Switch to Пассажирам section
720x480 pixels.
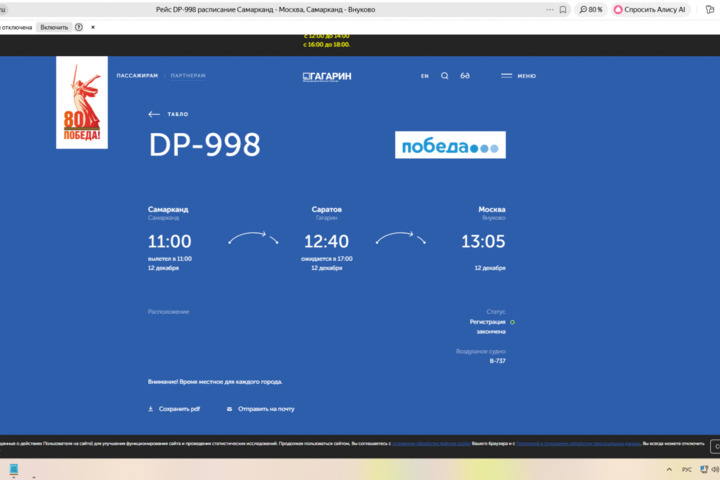coord(137,76)
